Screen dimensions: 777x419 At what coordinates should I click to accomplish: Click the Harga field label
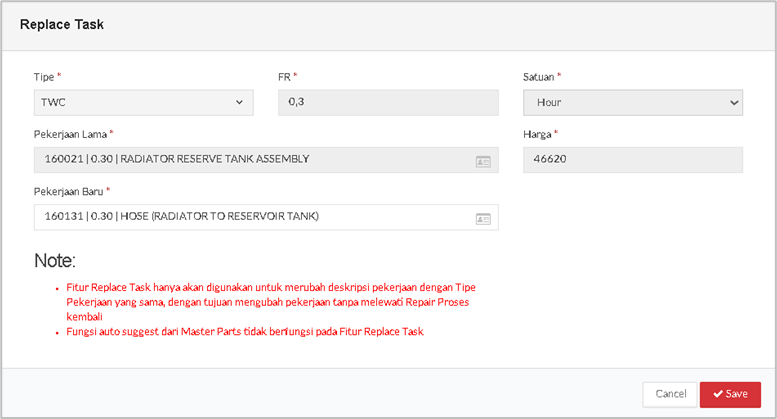pos(537,134)
